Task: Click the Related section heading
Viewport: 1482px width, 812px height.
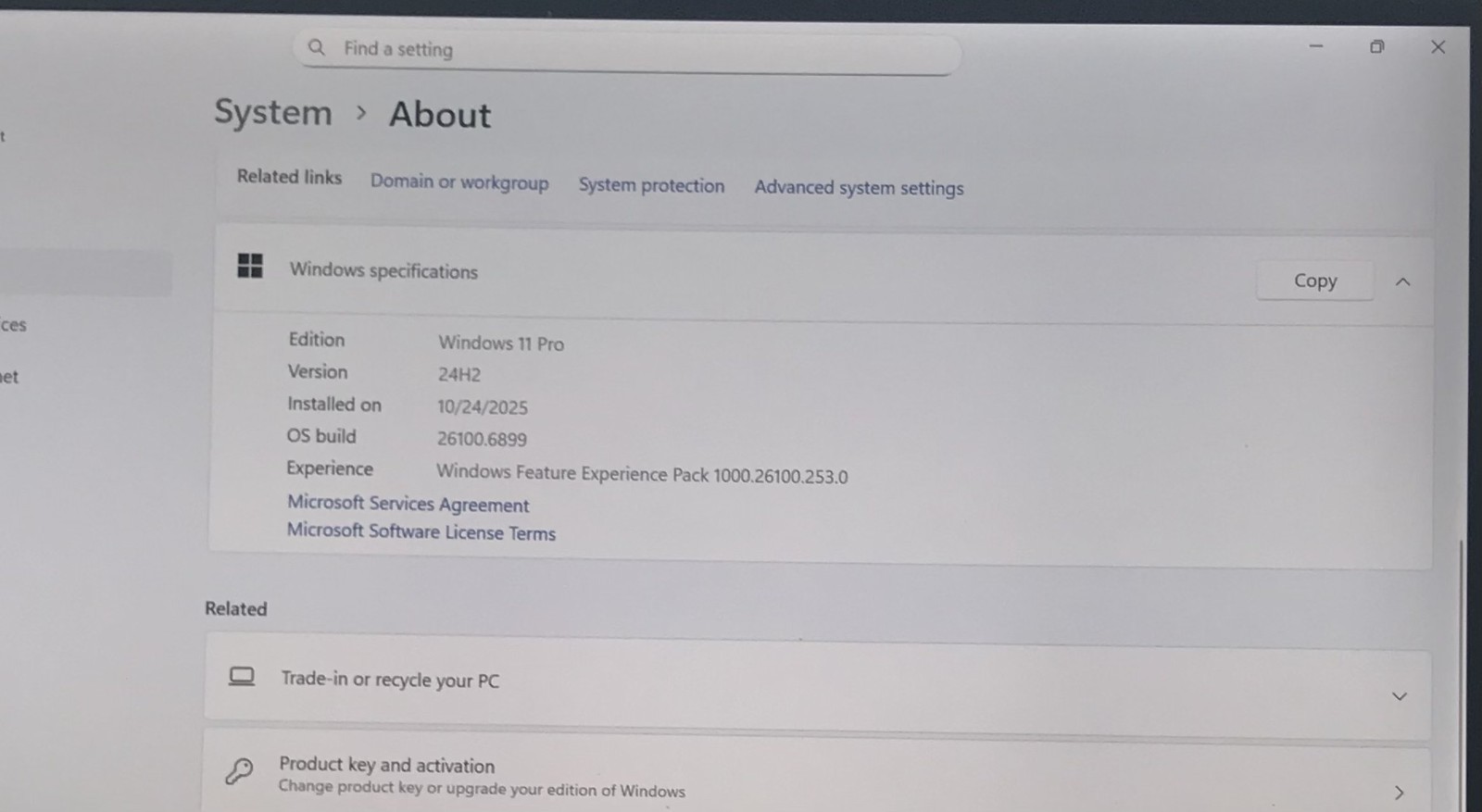Action: [x=235, y=608]
